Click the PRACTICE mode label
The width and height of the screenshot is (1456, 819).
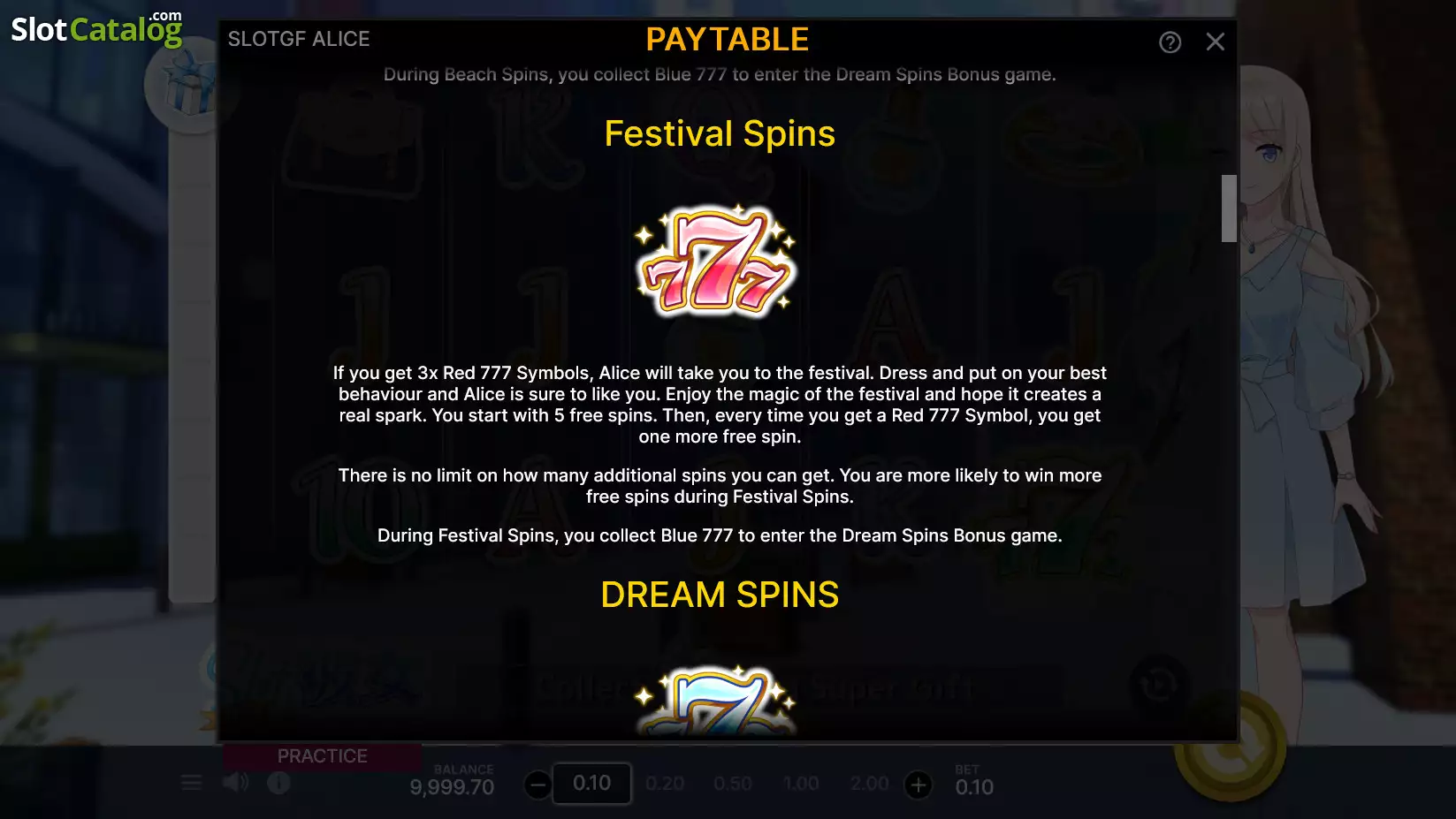coord(323,756)
